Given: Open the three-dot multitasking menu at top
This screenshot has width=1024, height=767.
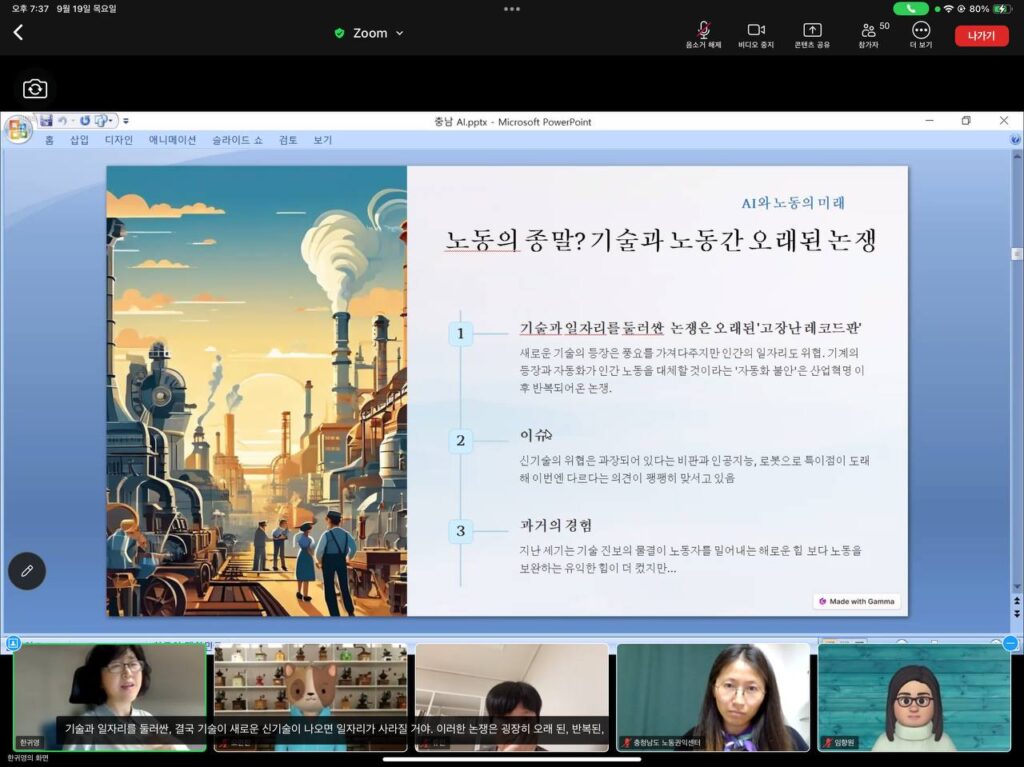Looking at the screenshot, I should tap(512, 9).
